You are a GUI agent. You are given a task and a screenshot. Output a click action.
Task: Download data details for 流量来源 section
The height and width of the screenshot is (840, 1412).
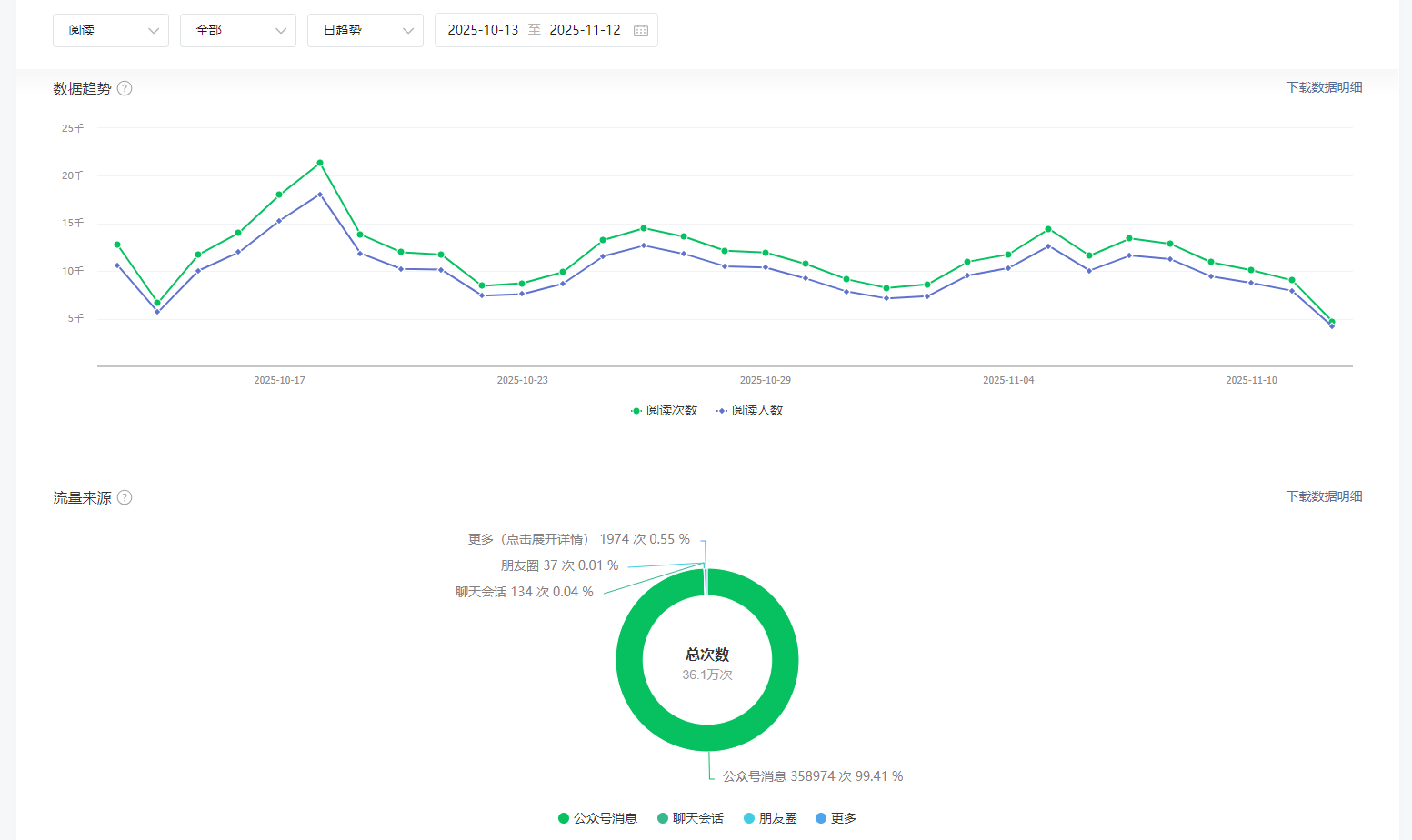[1323, 496]
